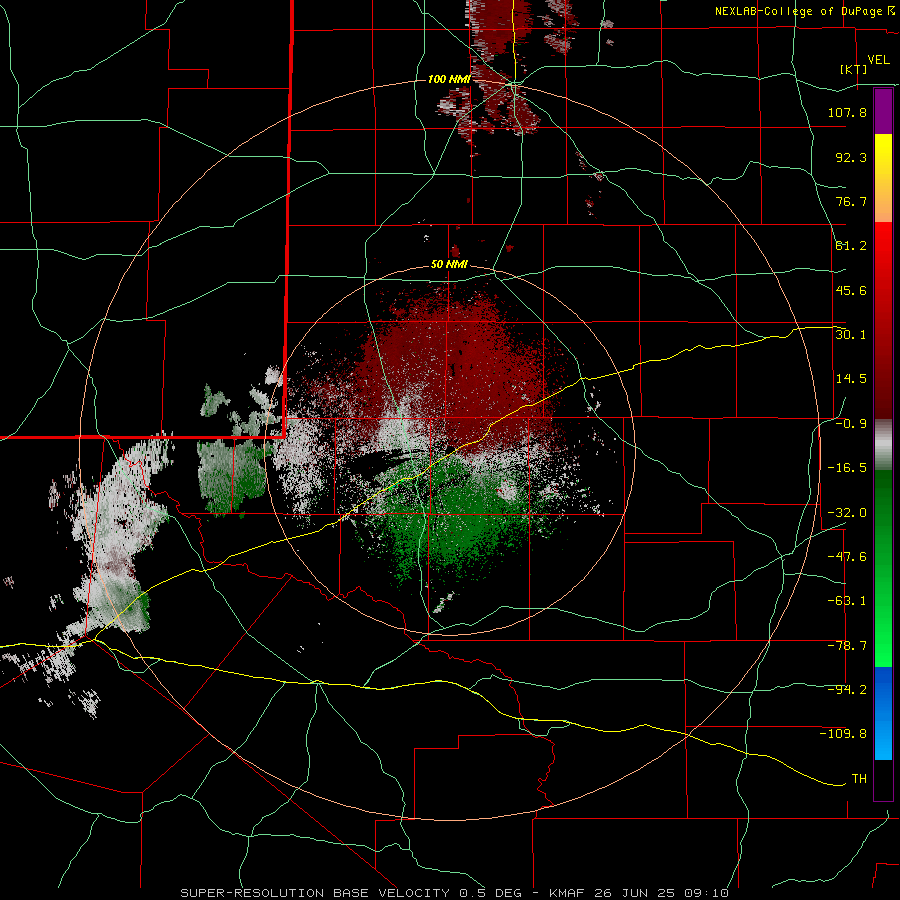Screen dimensions: 900x900
Task: Click the 100 NMI range ring label
Action: click(x=449, y=79)
